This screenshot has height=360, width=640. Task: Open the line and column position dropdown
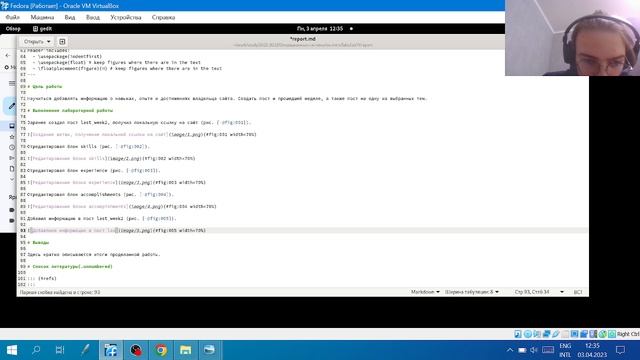tap(539, 292)
